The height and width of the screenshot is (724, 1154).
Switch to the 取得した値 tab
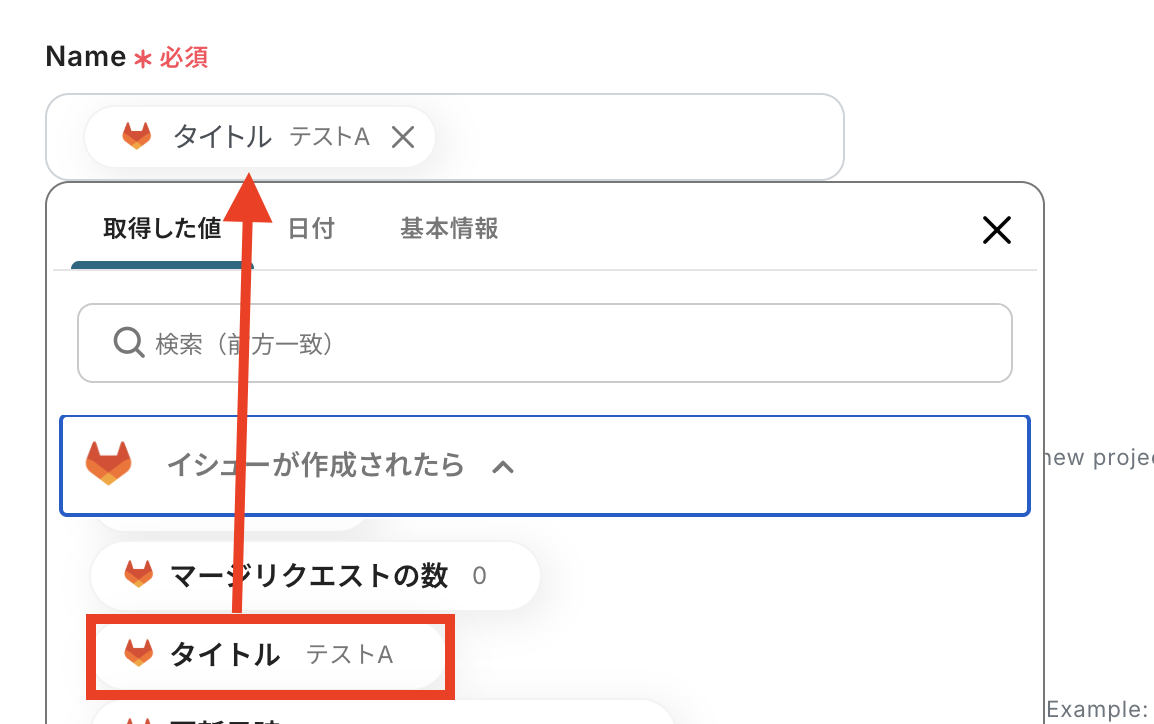point(162,229)
